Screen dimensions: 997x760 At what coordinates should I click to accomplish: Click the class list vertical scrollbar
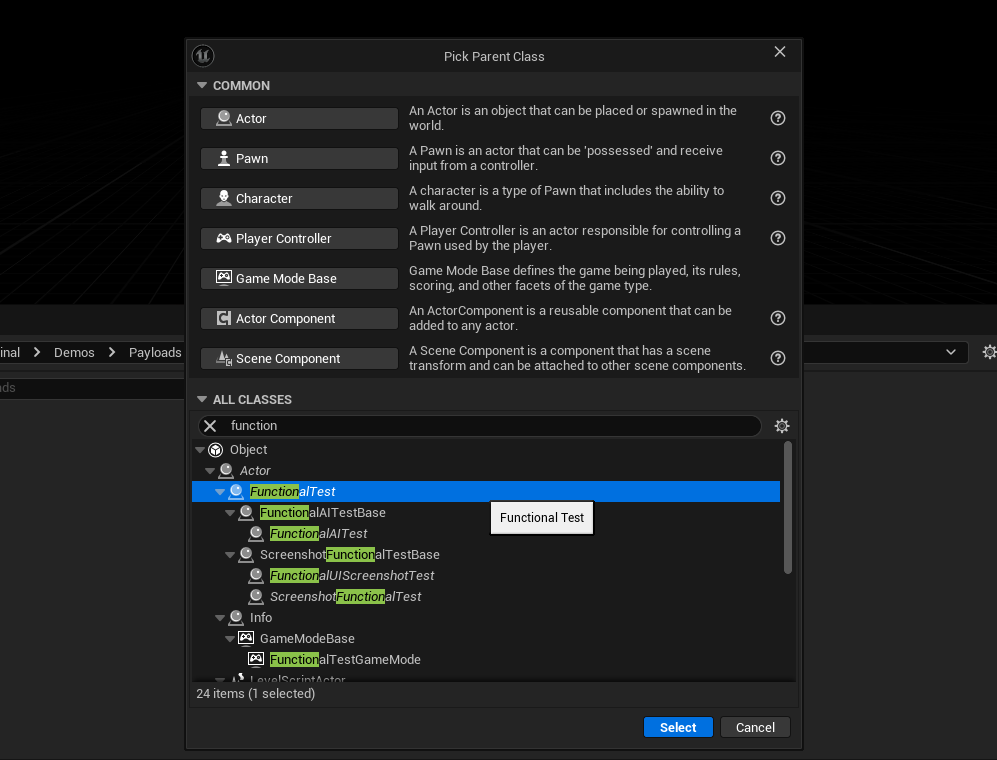pyautogui.click(x=788, y=508)
